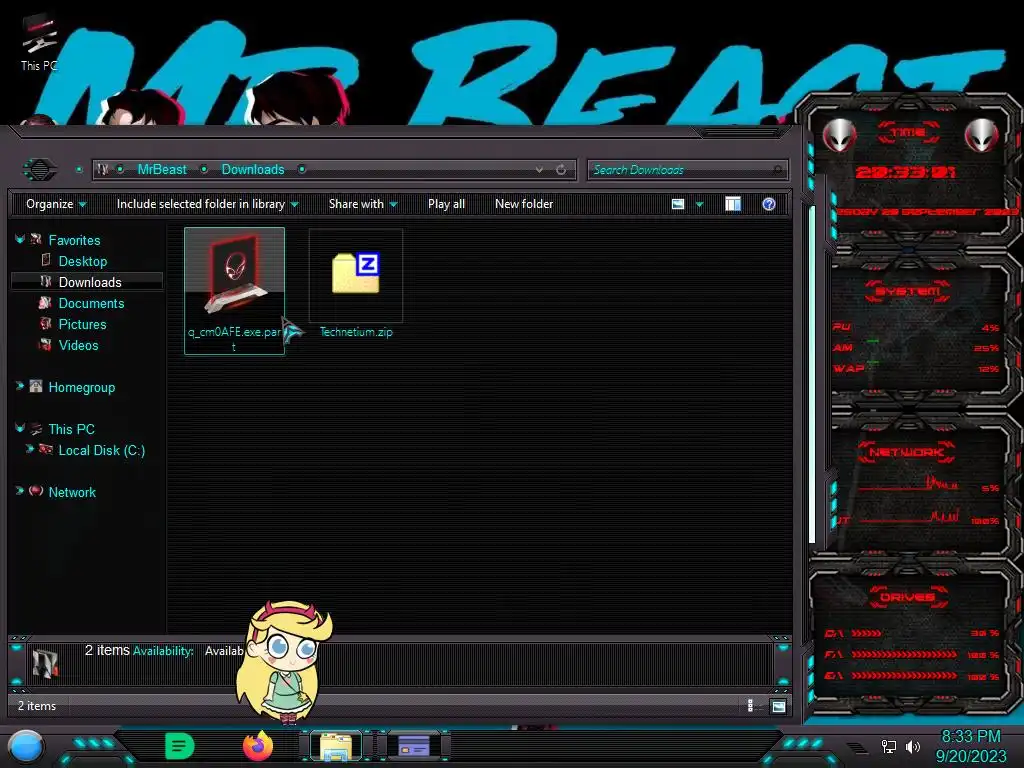The image size is (1024, 768).
Task: Click the Pictures icon in the sidebar
Action: [45, 323]
